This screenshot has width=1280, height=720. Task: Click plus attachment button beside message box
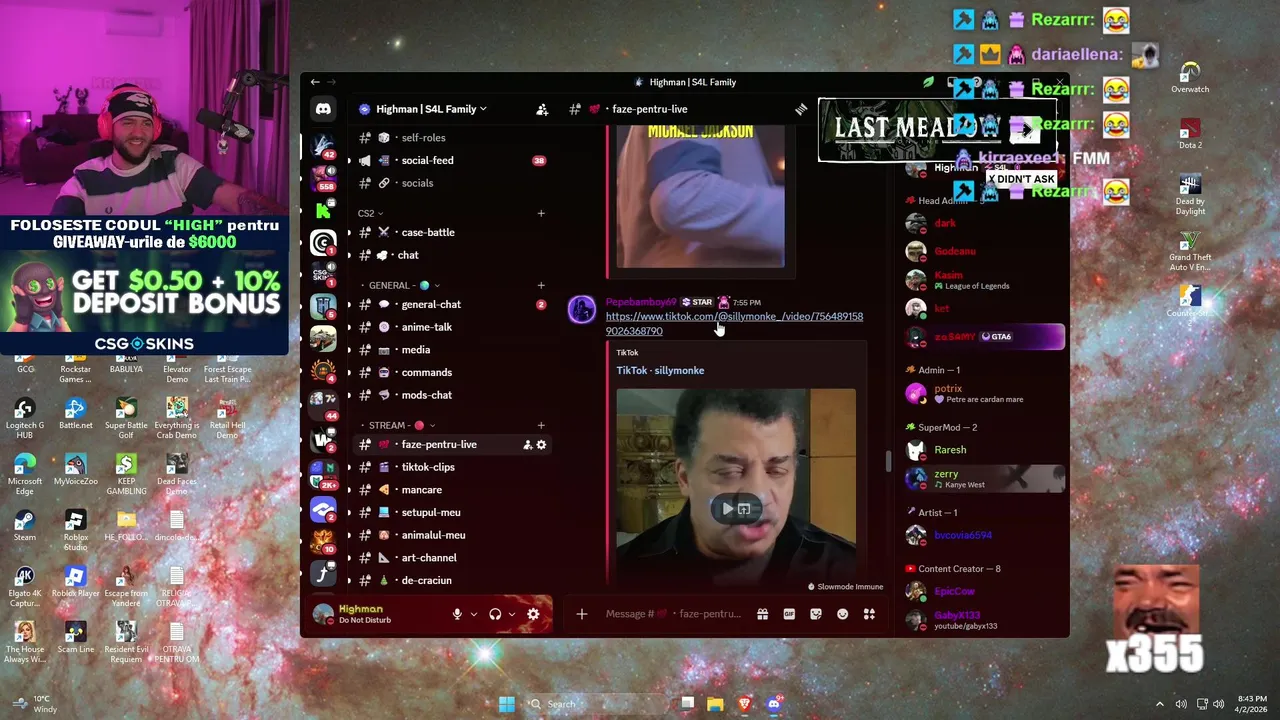click(581, 614)
